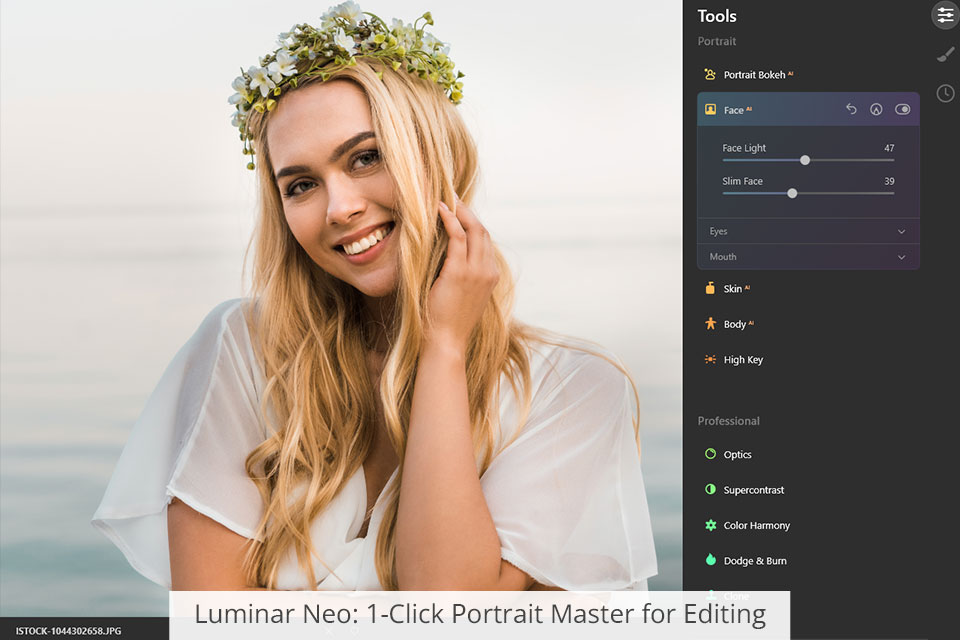Click the Face tool portrait icon
The width and height of the screenshot is (960, 640).
click(x=710, y=110)
